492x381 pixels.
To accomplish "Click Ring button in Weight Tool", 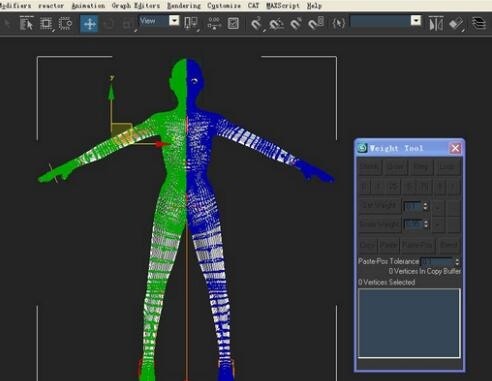I will click(x=421, y=167).
